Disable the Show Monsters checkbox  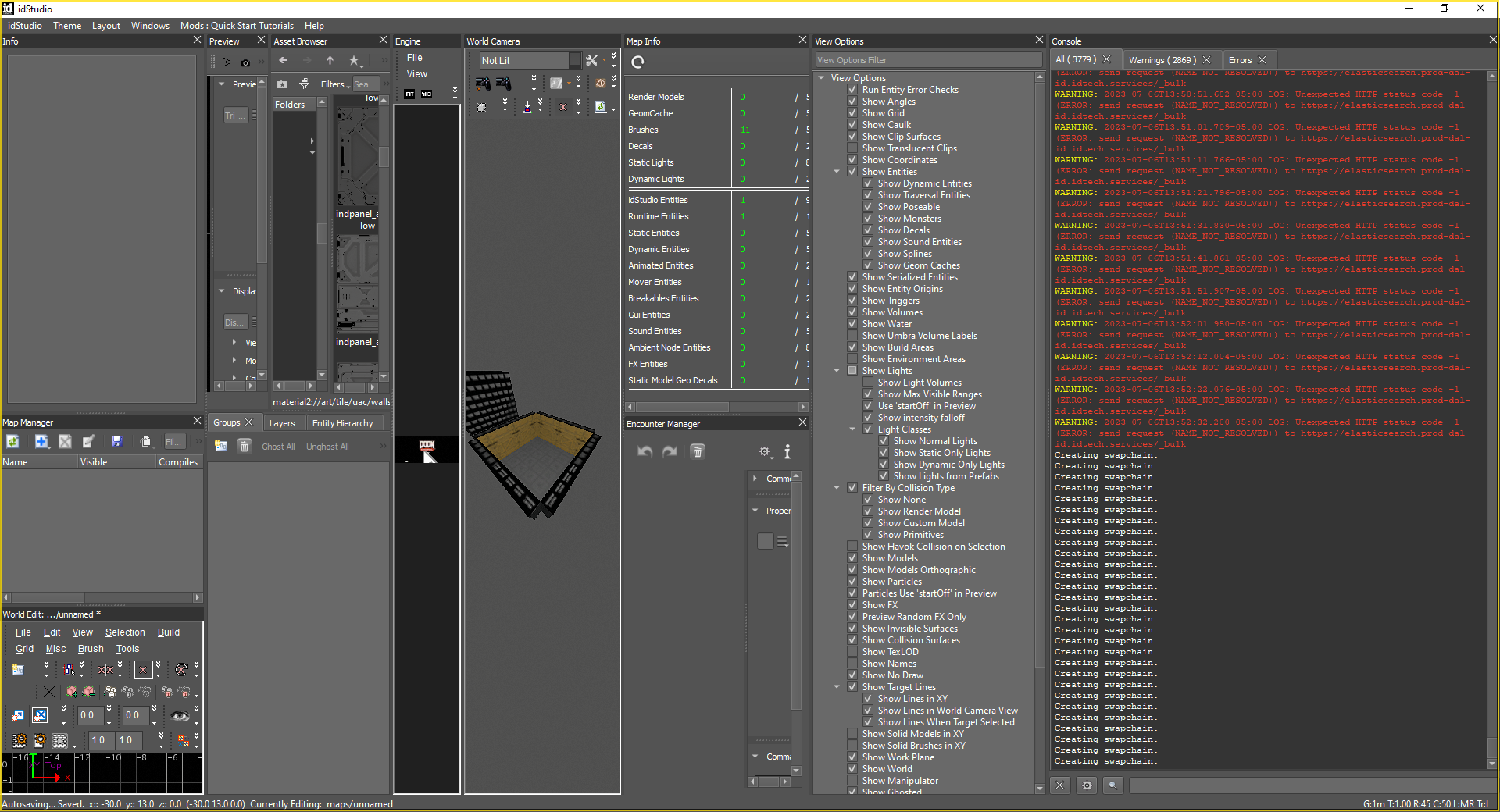(869, 219)
